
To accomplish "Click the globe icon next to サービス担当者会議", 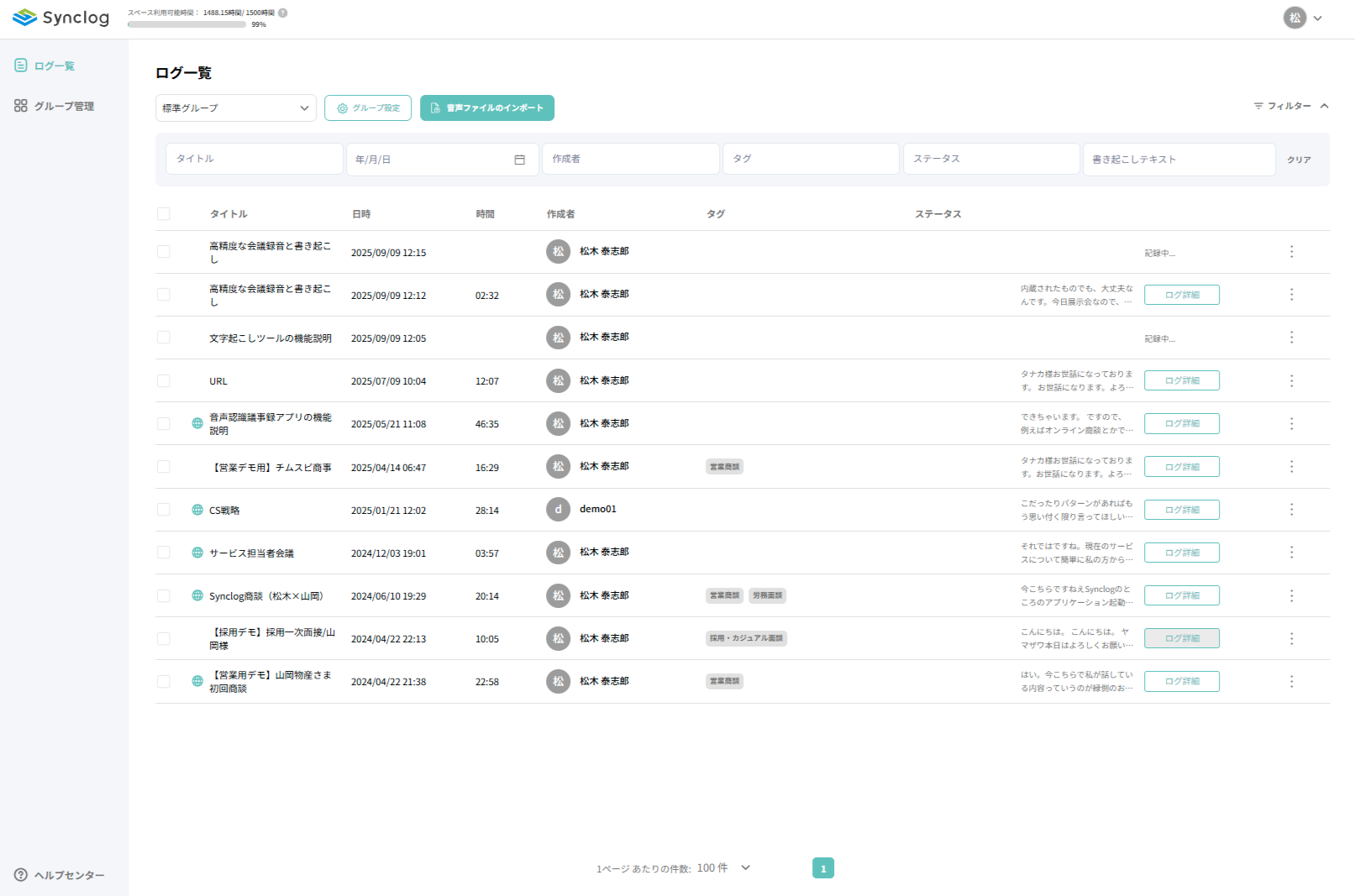I will click(197, 553).
